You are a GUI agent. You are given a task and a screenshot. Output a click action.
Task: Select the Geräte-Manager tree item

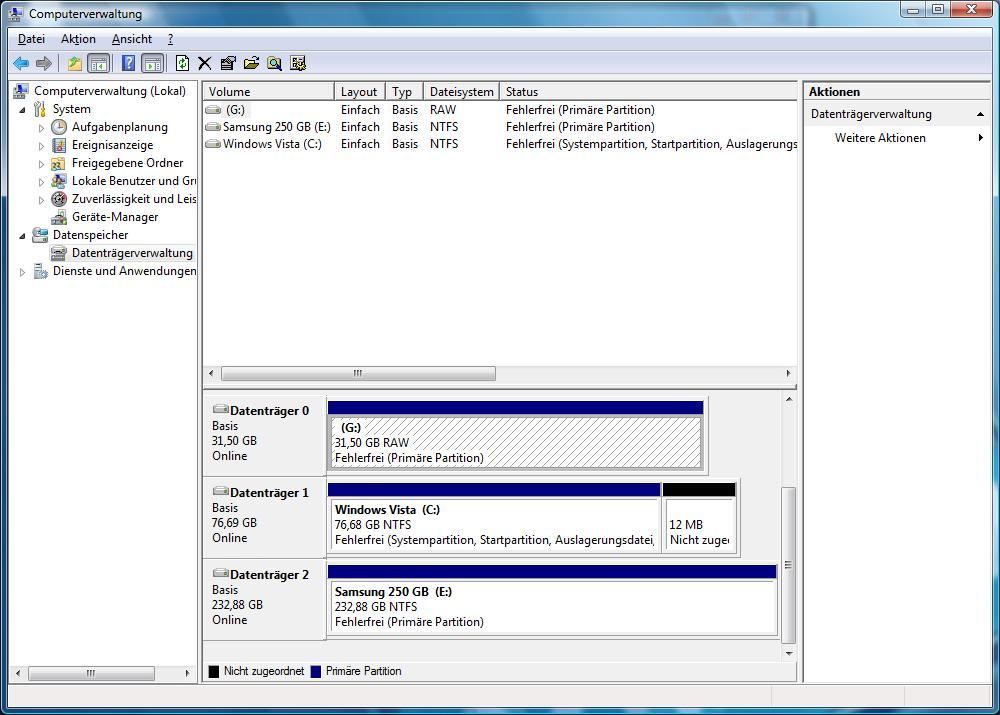(115, 217)
